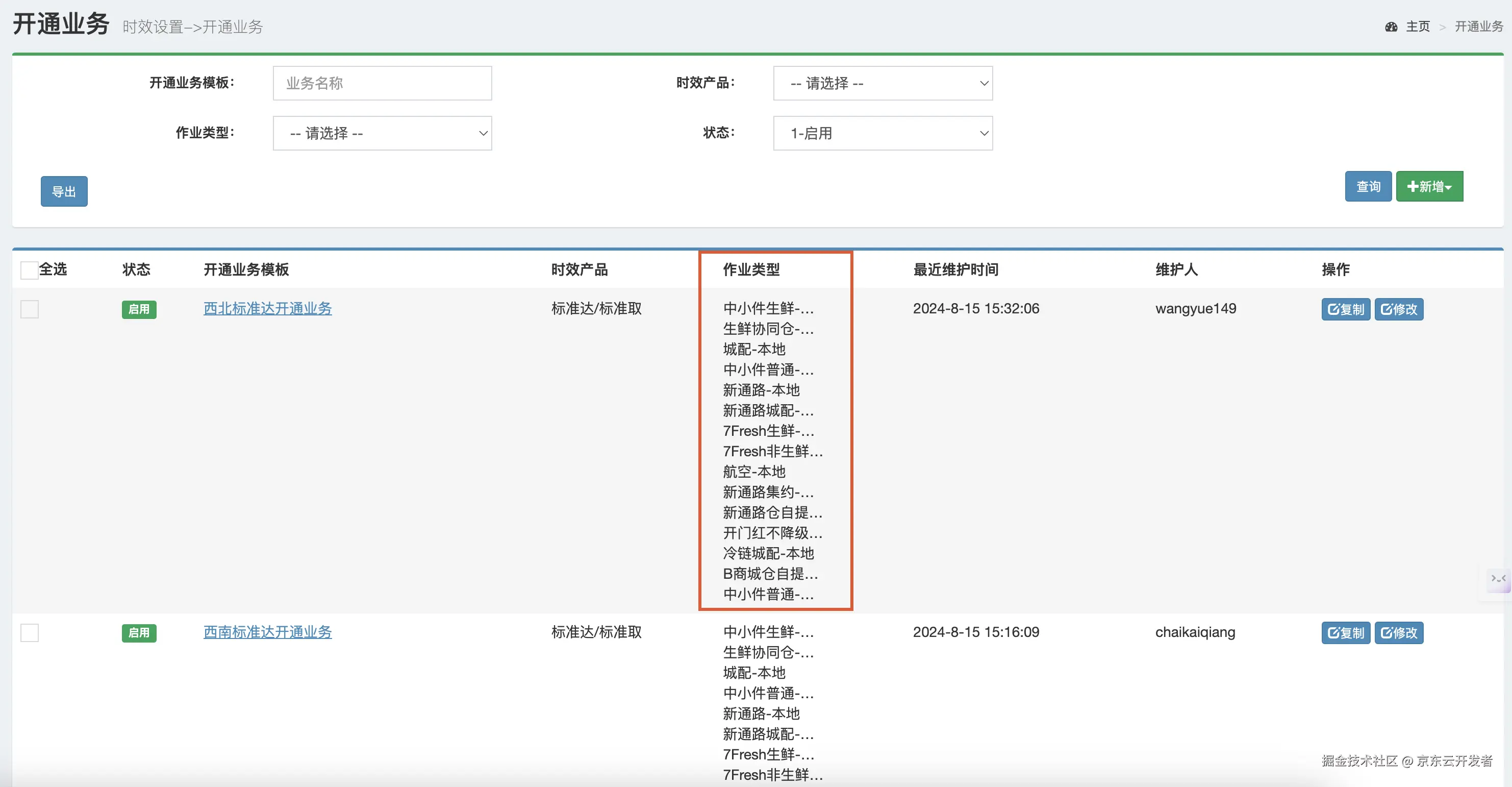This screenshot has width=1512, height=787.
Task: Focus the 业务名称 input field
Action: pyautogui.click(x=382, y=83)
